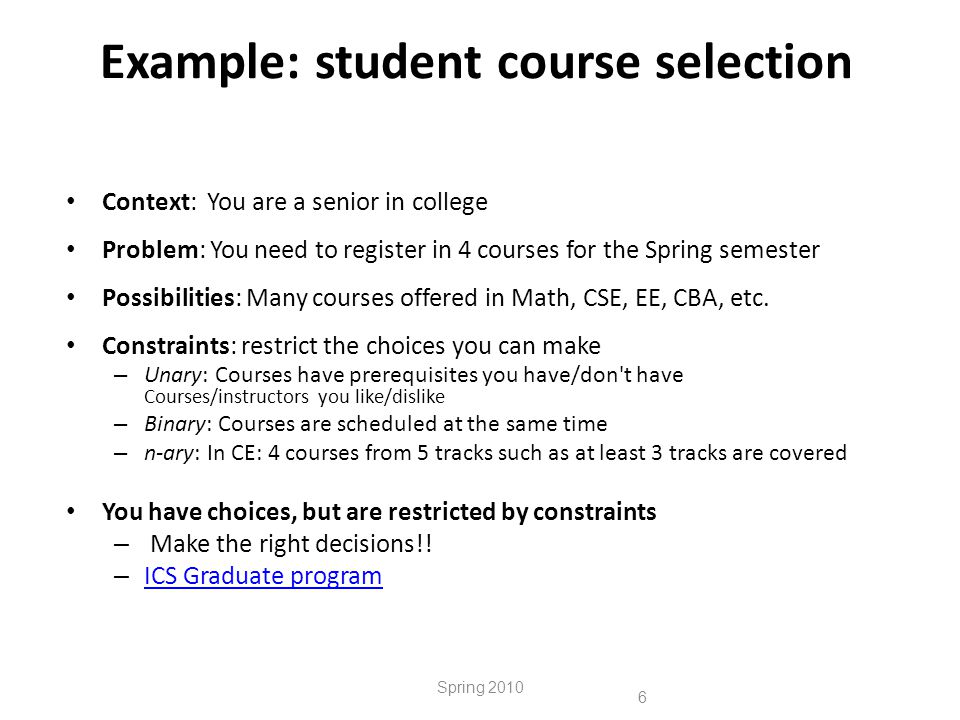Click the slide title 'Example: student course selection'
The width and height of the screenshot is (960, 720).
coord(476,62)
